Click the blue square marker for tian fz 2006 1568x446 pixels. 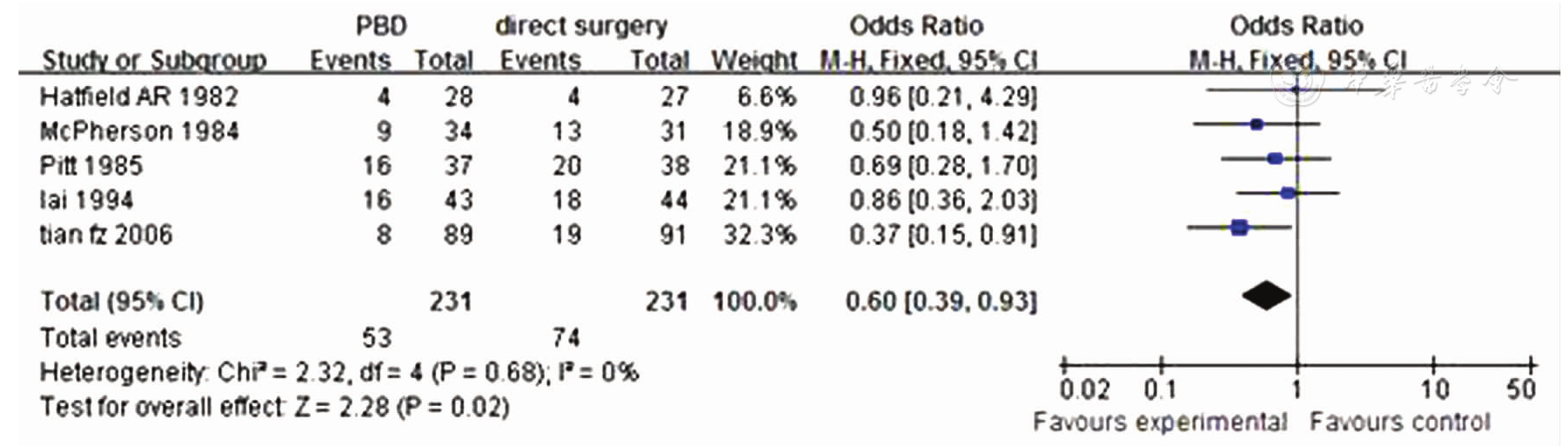click(1240, 228)
